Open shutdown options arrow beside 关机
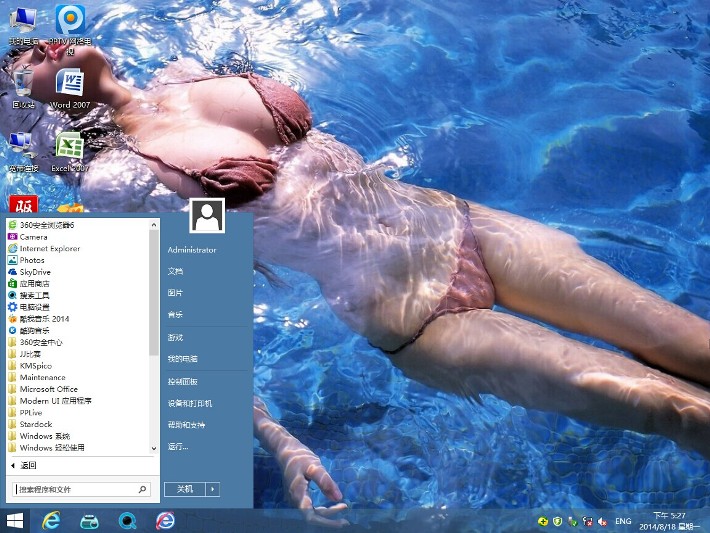This screenshot has width=710, height=533. pyautogui.click(x=213, y=489)
